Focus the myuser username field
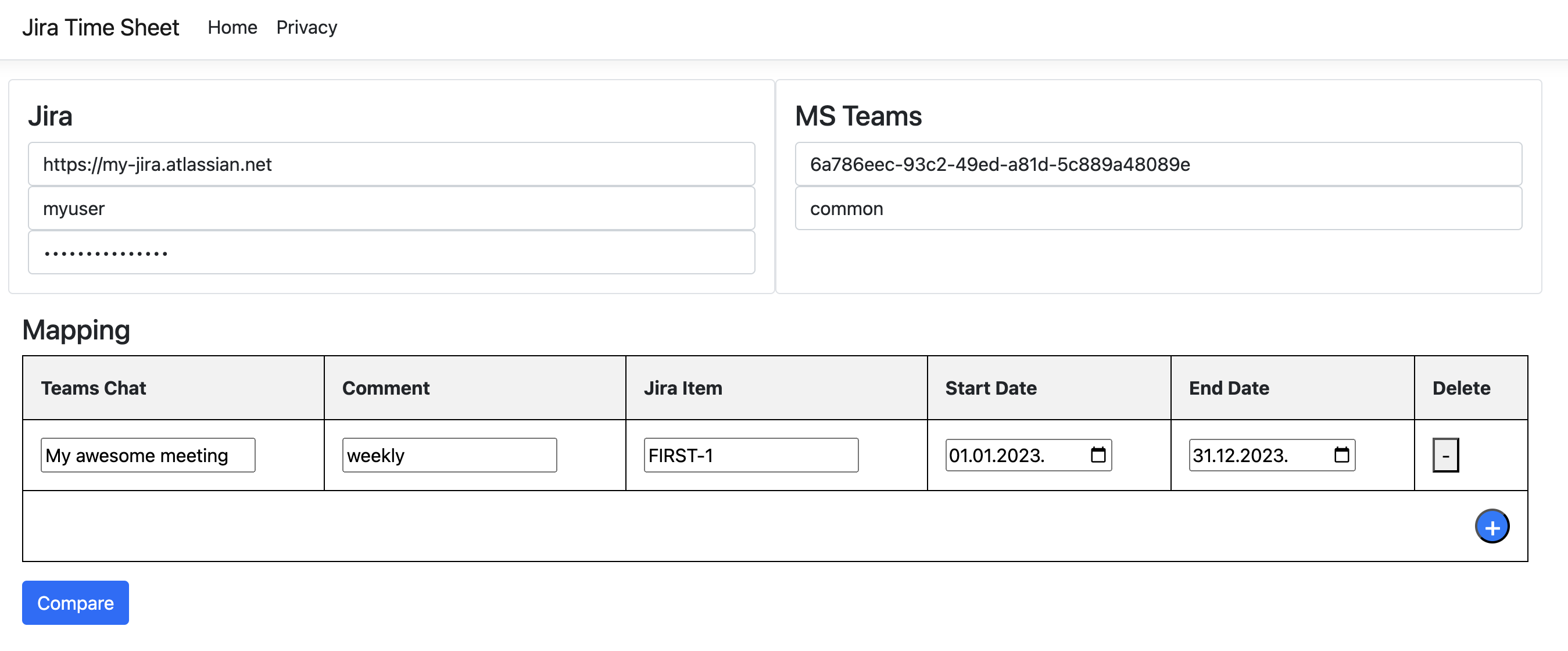This screenshot has height=651, width=1568. (x=391, y=208)
